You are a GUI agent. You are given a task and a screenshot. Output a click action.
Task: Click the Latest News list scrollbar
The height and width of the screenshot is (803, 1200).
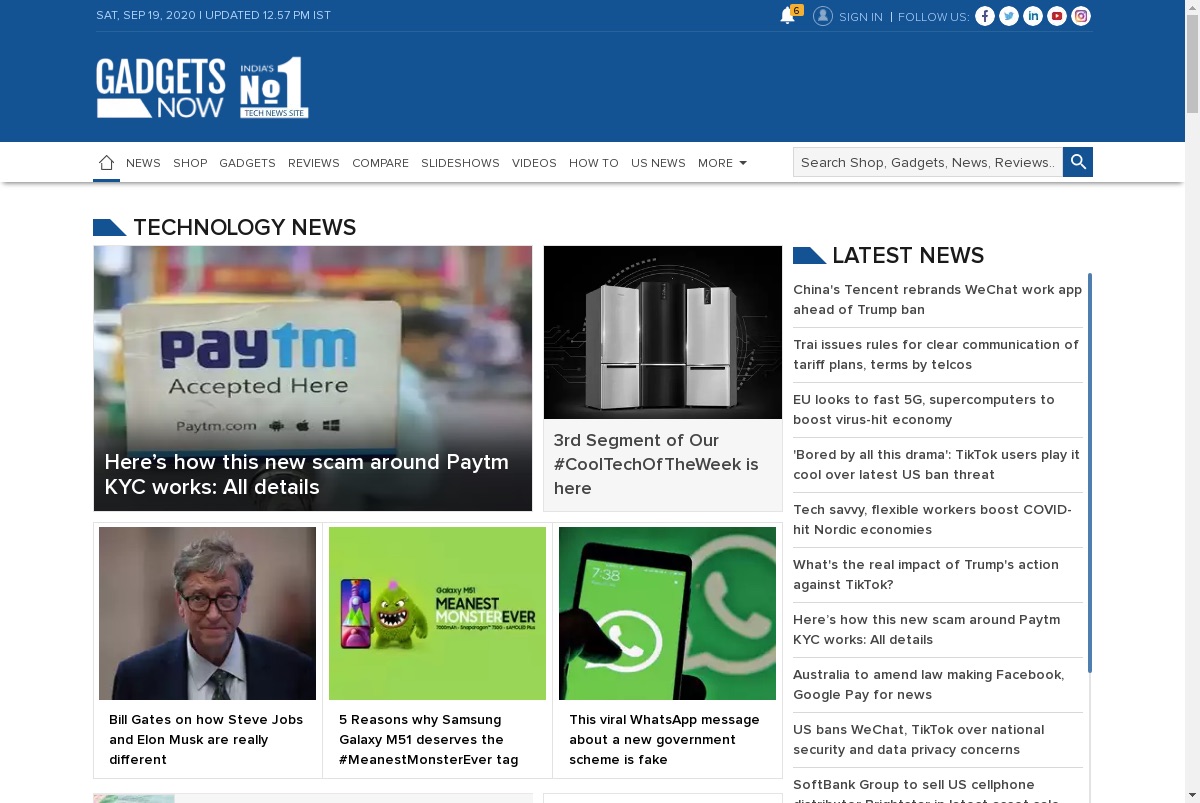tap(1090, 472)
